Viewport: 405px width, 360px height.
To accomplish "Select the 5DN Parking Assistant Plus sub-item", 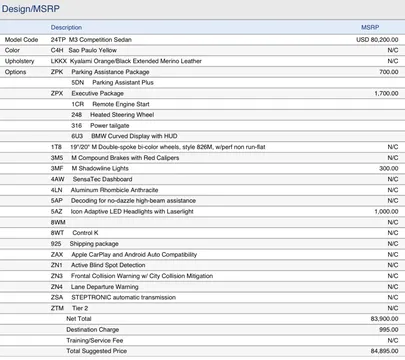I will tap(112, 83).
